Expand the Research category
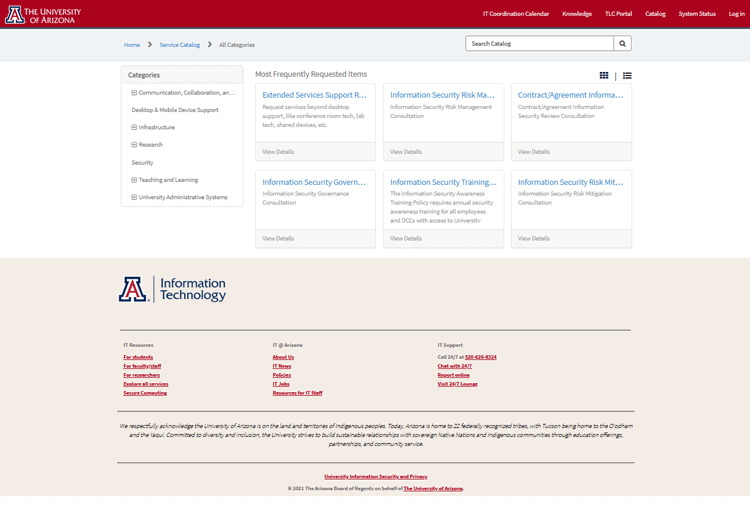Viewport: 750px width, 509px height. 134,145
